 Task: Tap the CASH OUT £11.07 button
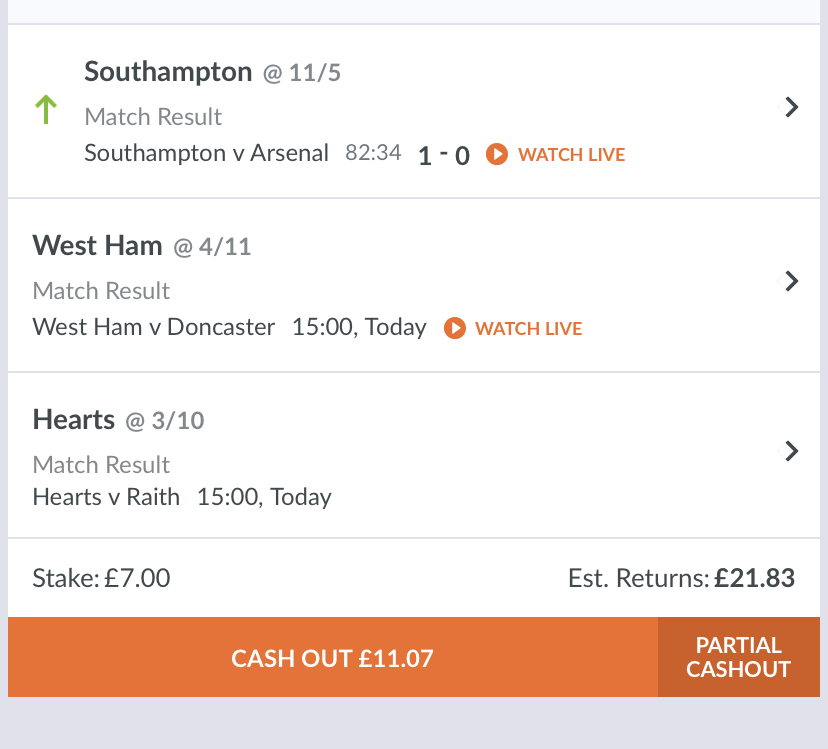333,657
